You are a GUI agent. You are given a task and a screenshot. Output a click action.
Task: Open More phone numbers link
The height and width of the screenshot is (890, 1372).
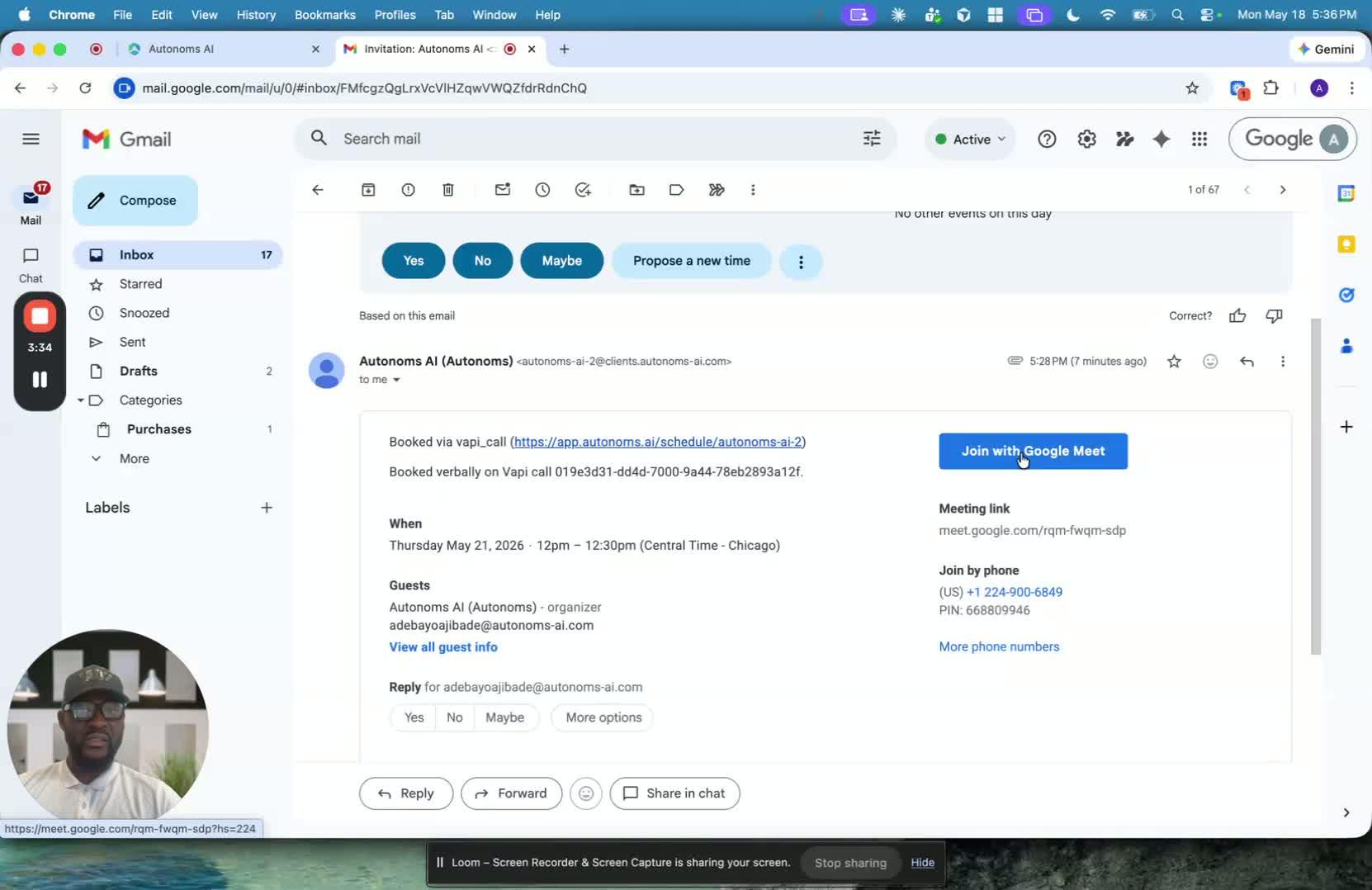[x=999, y=646]
